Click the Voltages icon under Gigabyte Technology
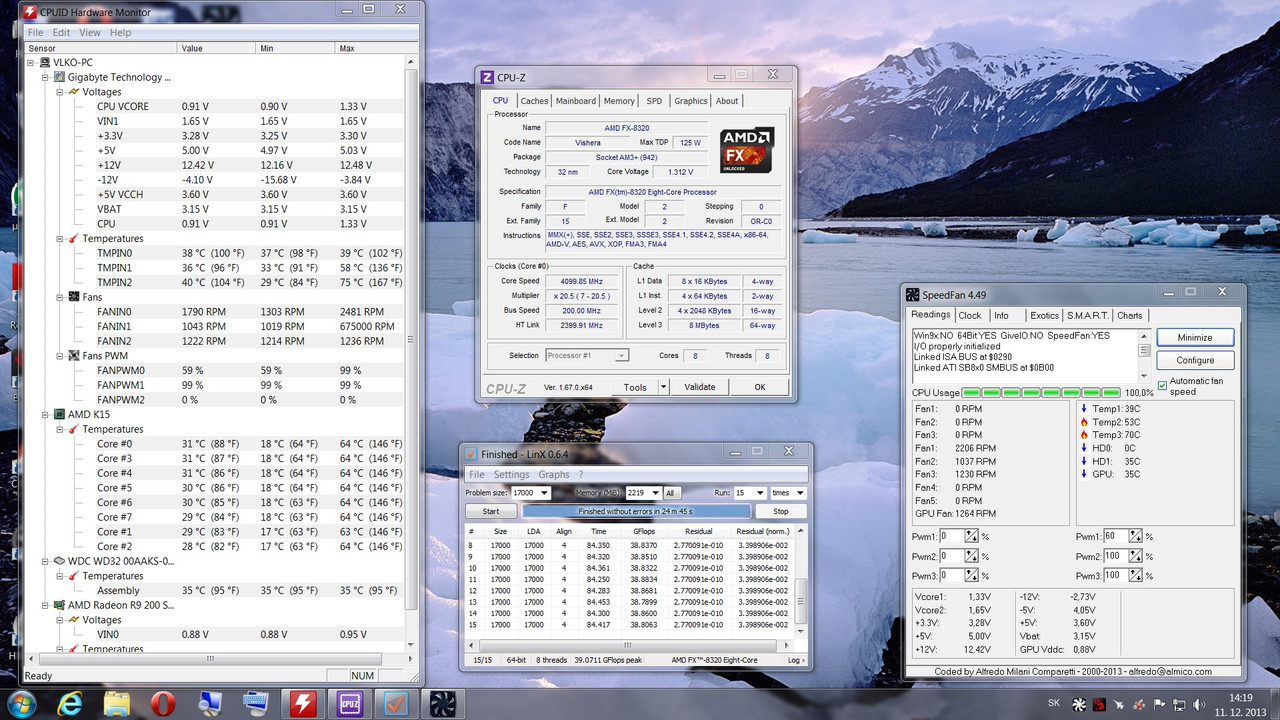The height and width of the screenshot is (720, 1280). pyautogui.click(x=73, y=92)
